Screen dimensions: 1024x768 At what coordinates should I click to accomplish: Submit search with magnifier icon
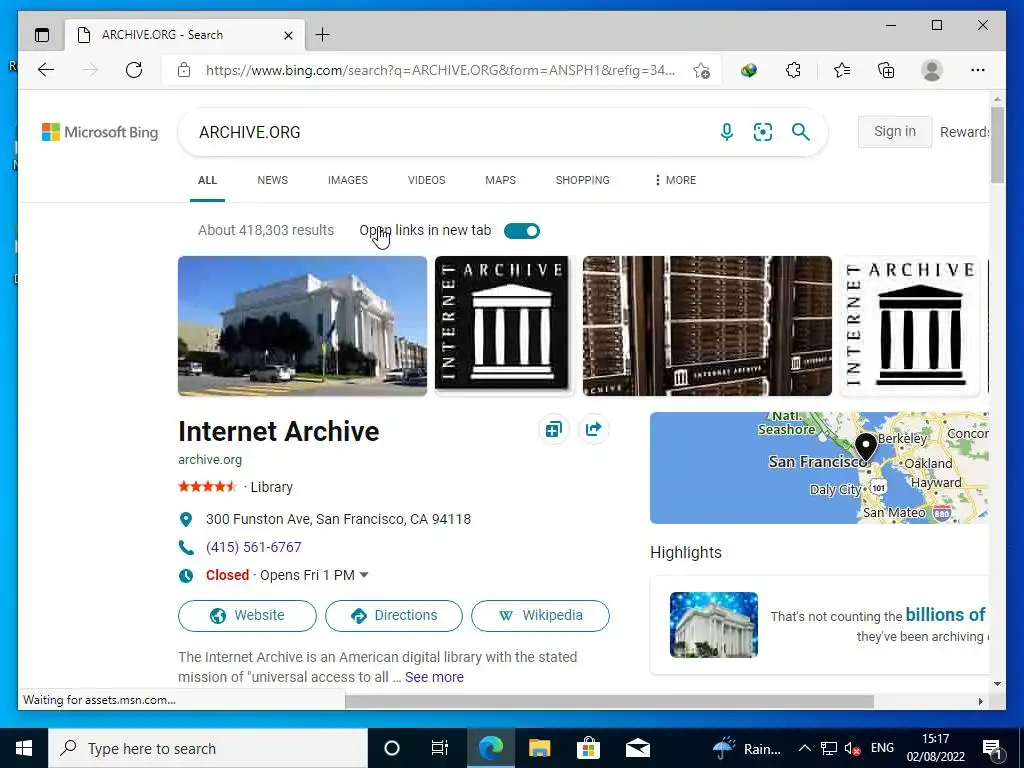[x=801, y=132]
